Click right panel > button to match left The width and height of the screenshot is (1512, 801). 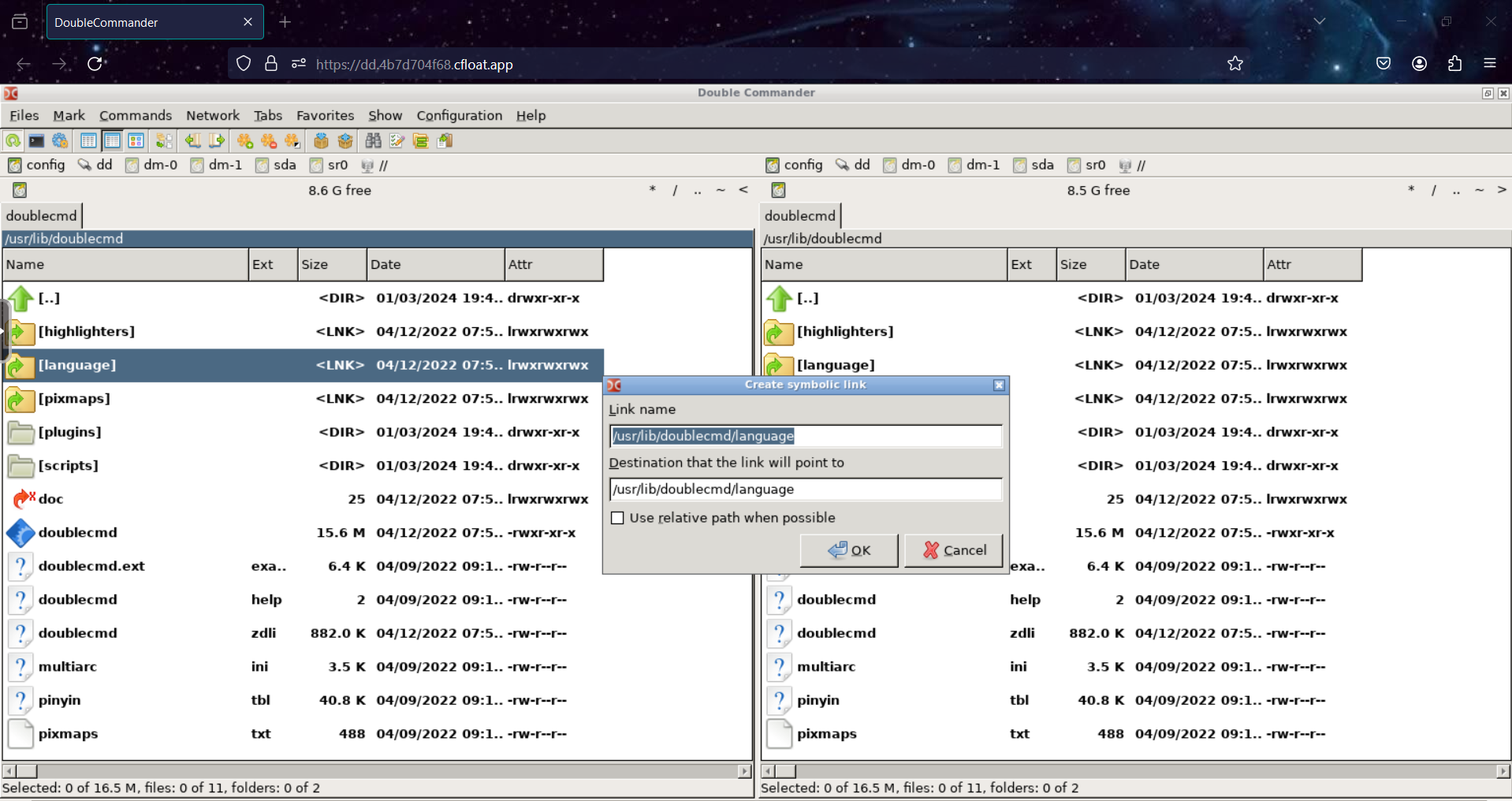[x=1502, y=190]
